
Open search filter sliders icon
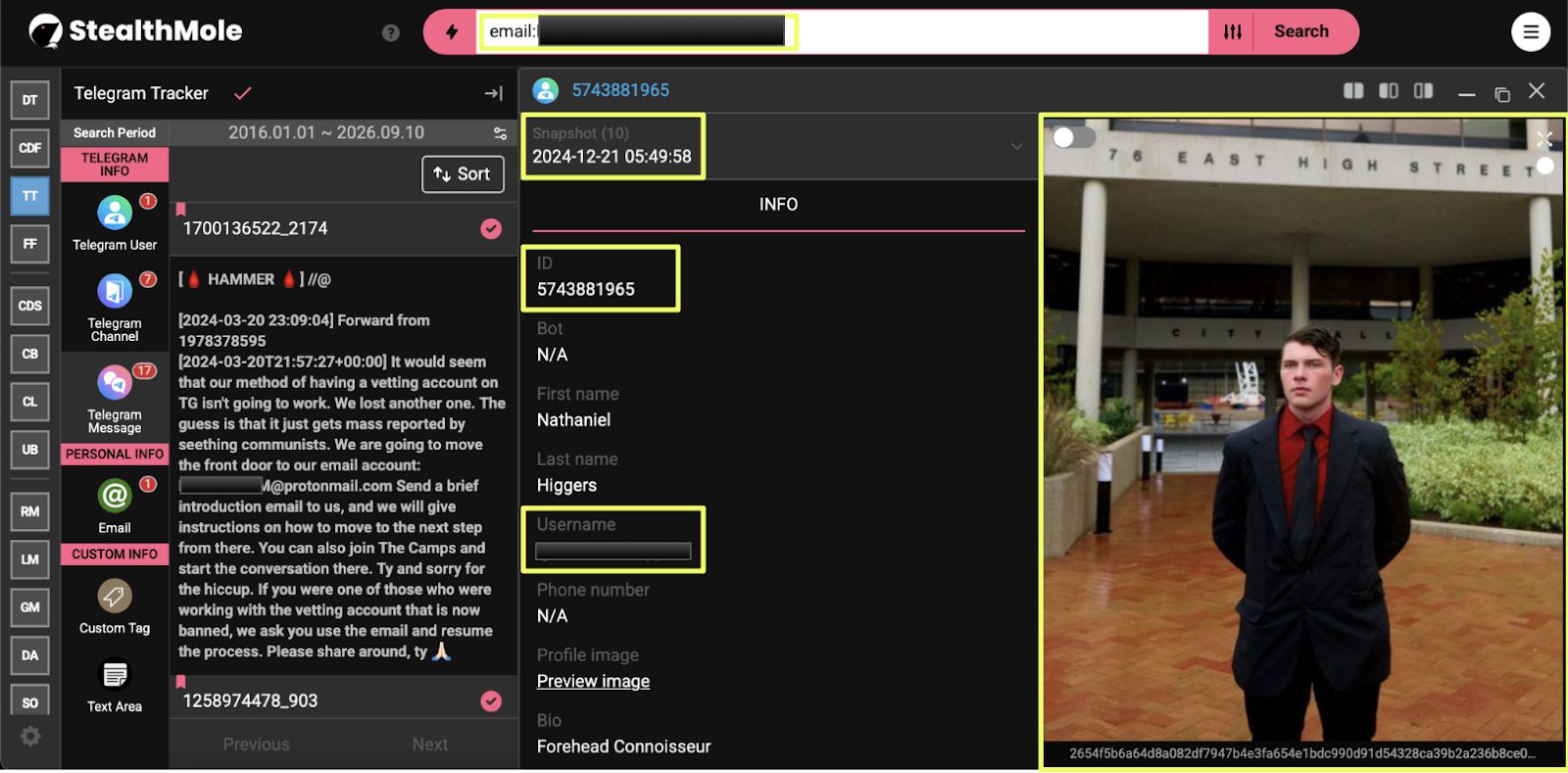[1233, 31]
